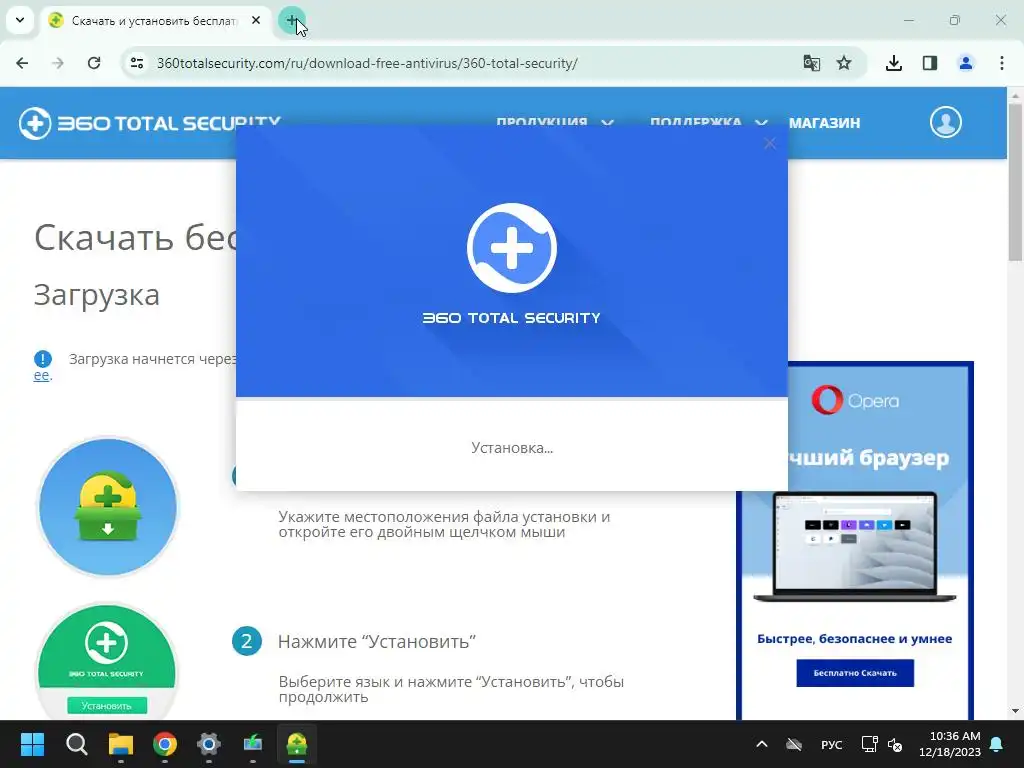Click the URL in the address bar
Viewport: 1024px width, 768px height.
point(367,63)
